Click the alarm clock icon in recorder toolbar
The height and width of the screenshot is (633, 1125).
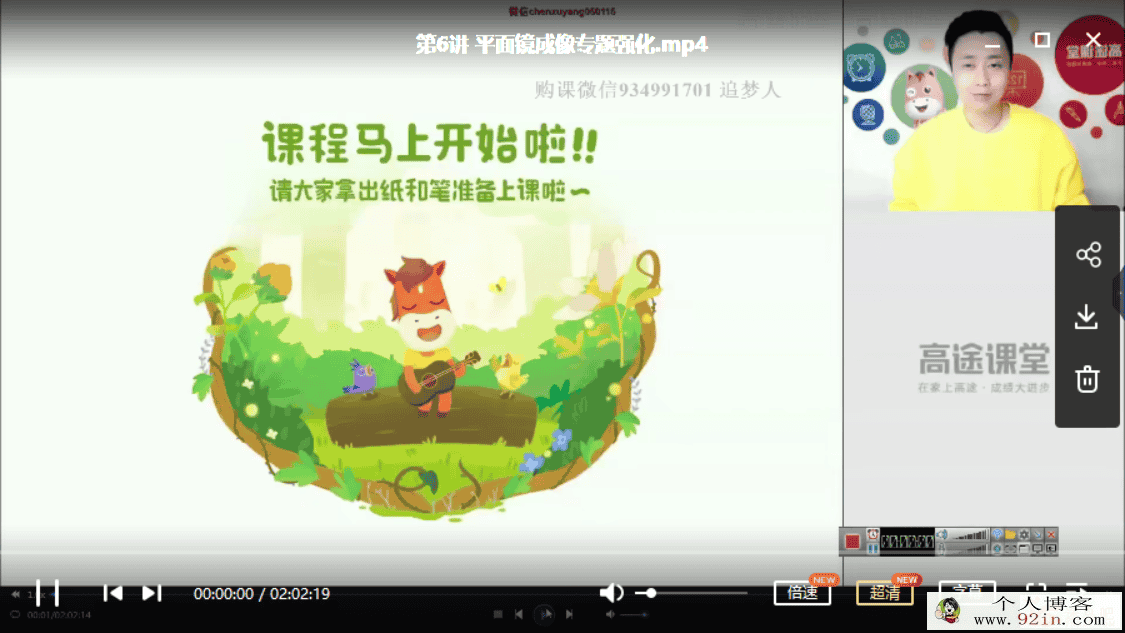(x=872, y=535)
